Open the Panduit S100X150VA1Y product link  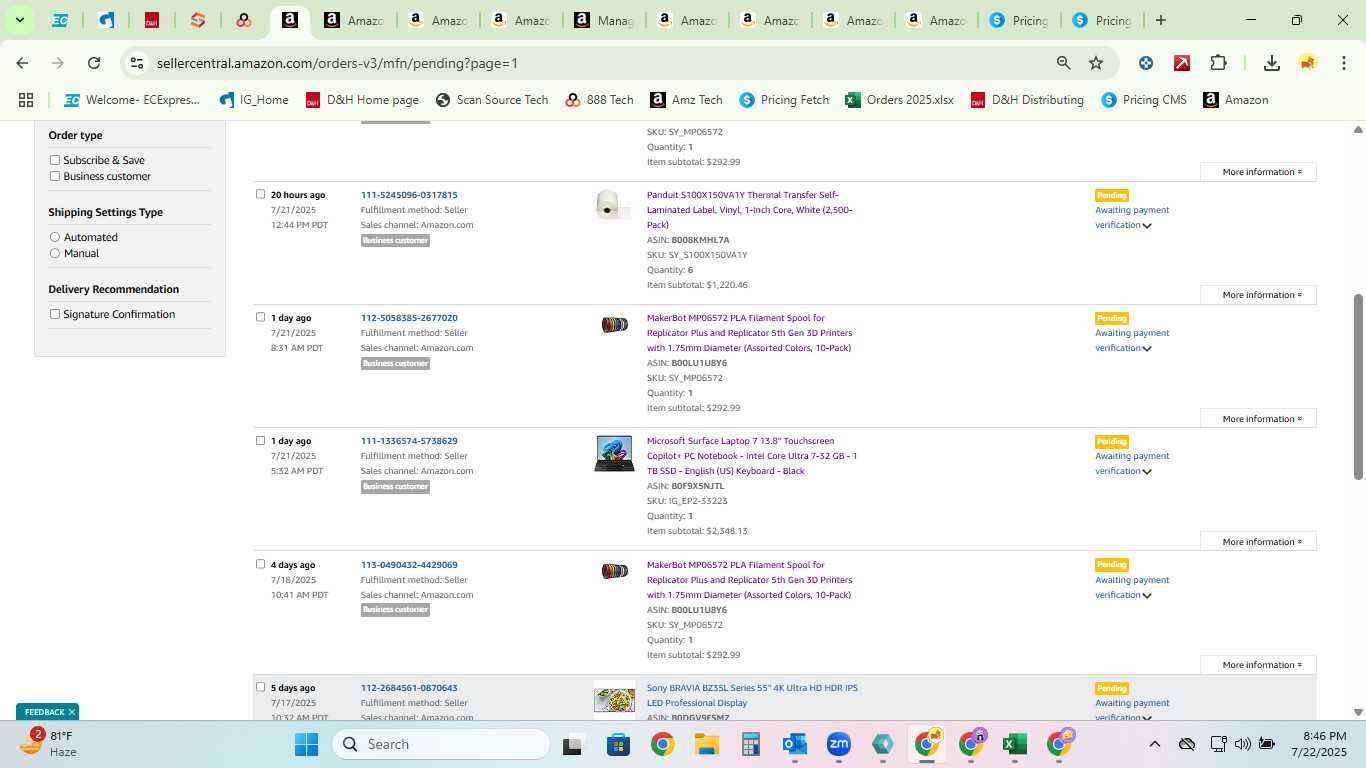point(750,210)
